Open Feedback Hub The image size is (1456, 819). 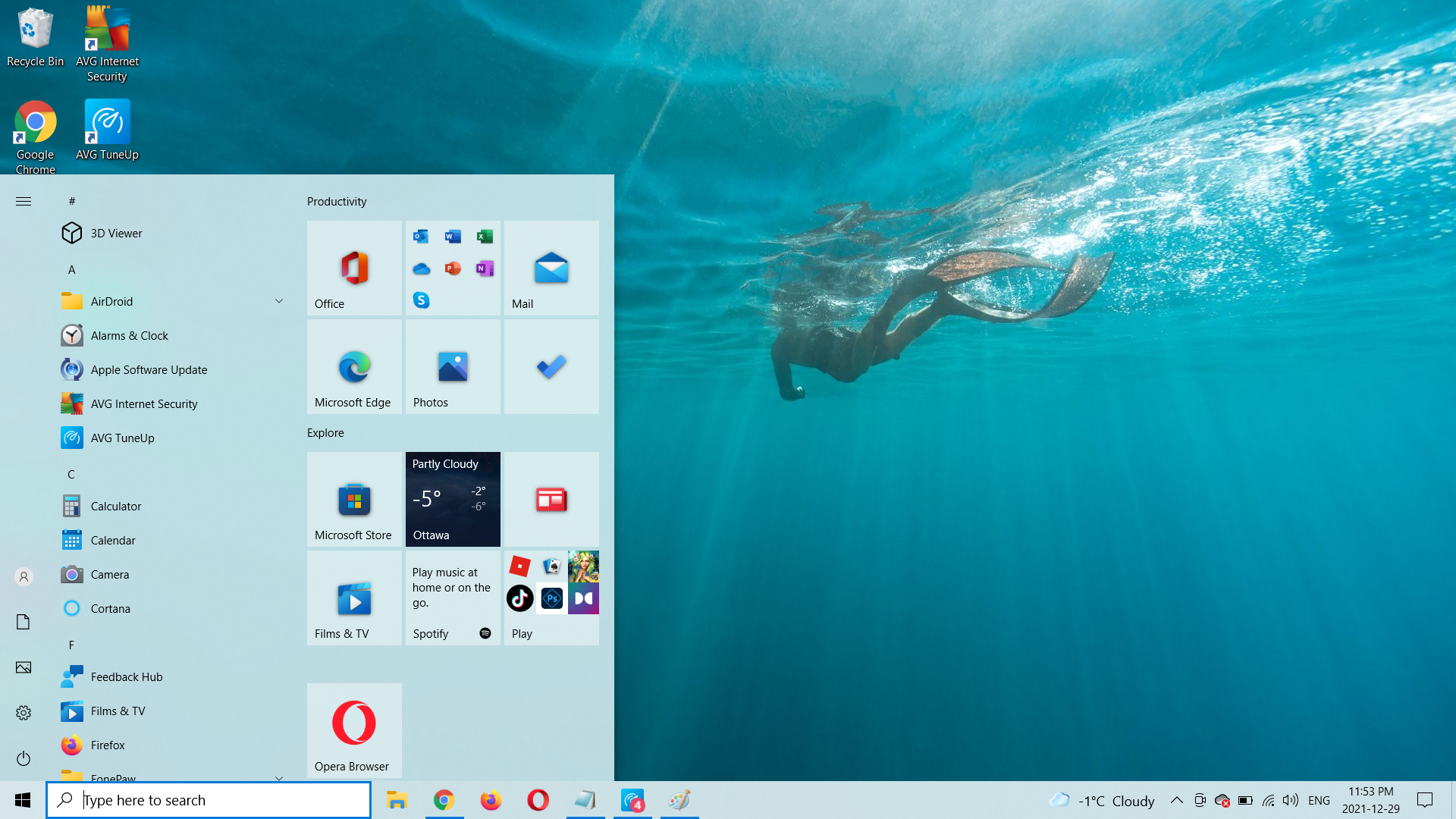(x=174, y=676)
